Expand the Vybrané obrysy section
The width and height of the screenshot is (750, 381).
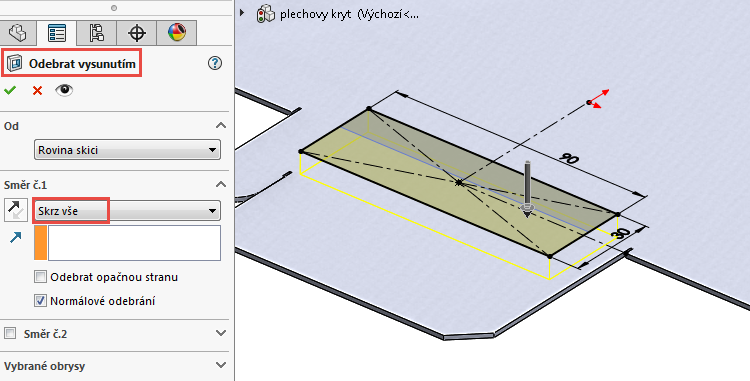click(x=221, y=366)
